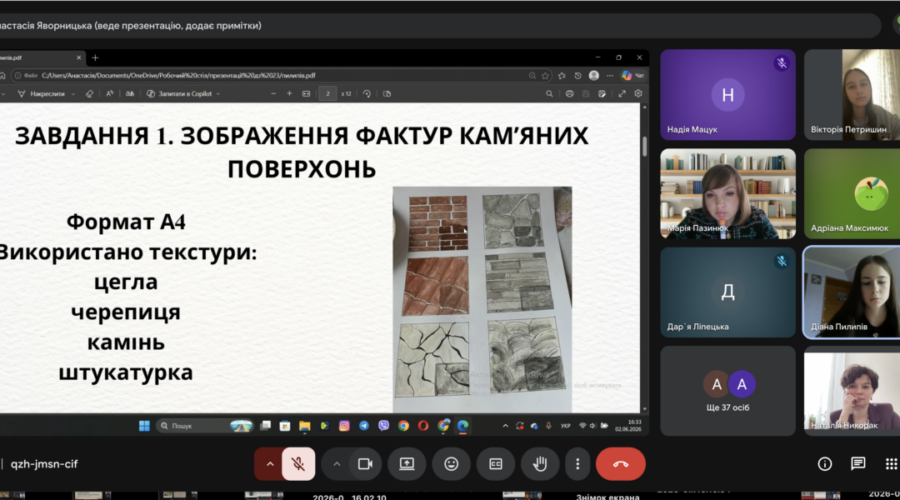Zoom in with plus in PDF toolbar
Image resolution: width=900 pixels, height=500 pixels.
click(289, 94)
